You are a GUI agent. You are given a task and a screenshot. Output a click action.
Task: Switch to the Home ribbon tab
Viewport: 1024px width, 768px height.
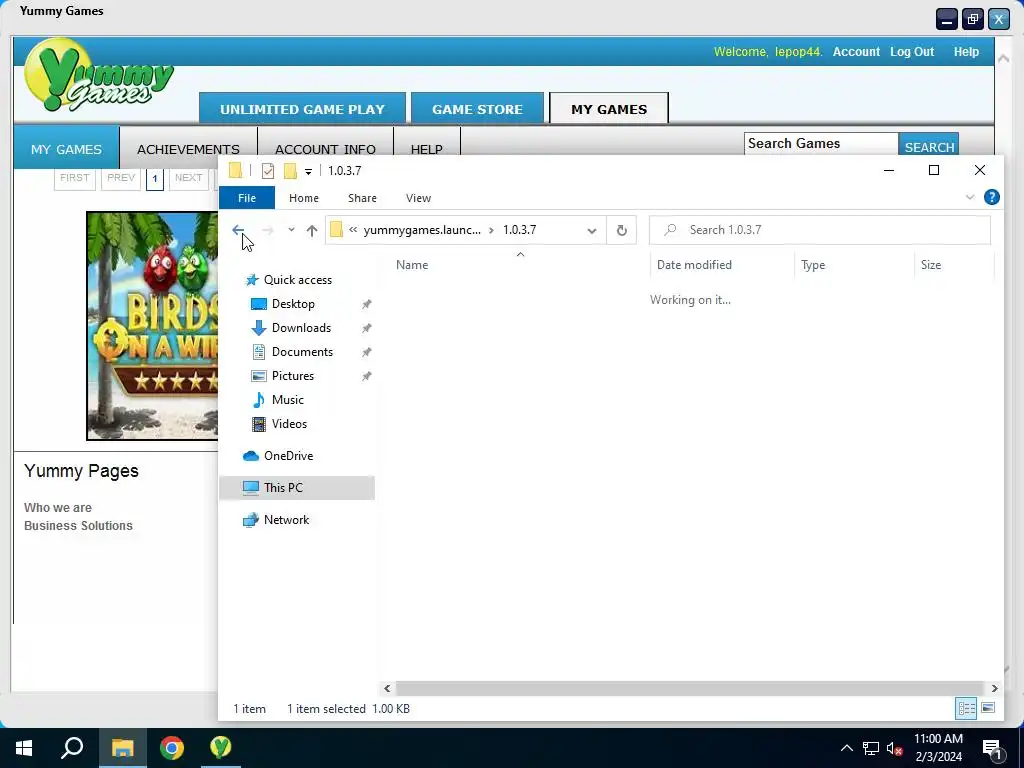click(304, 198)
